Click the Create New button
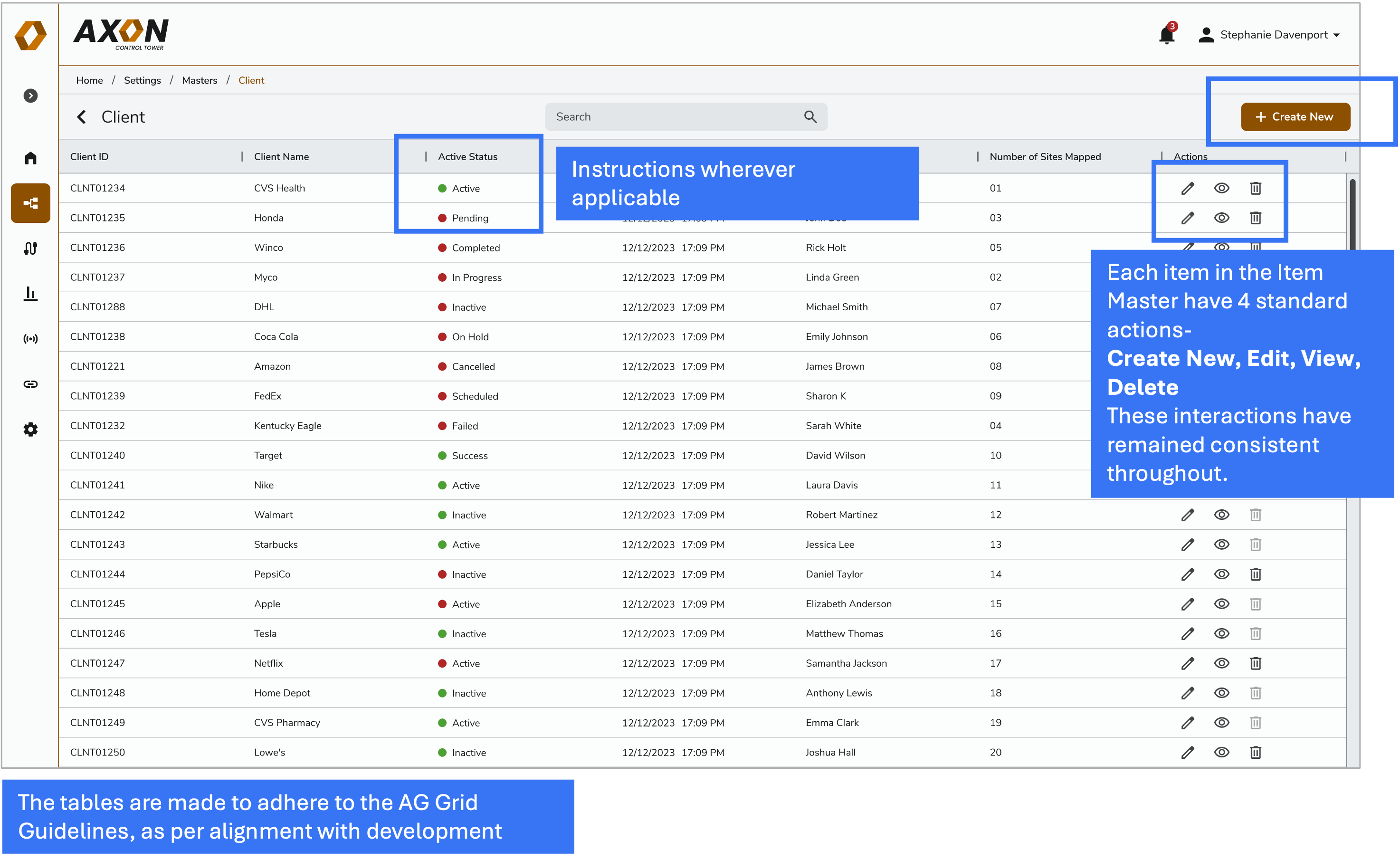The image size is (1400, 860). [1295, 116]
